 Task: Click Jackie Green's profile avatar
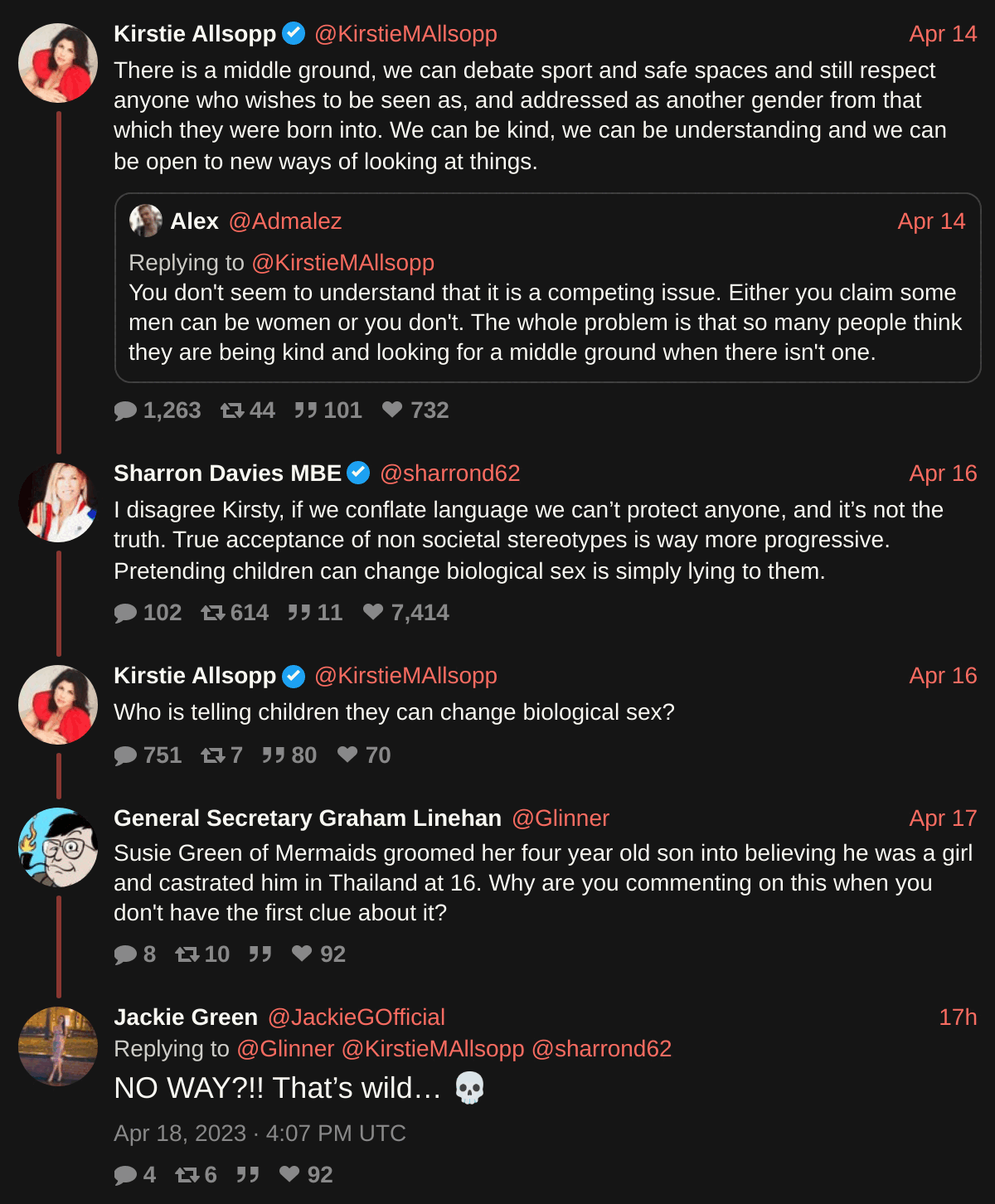(x=58, y=1046)
